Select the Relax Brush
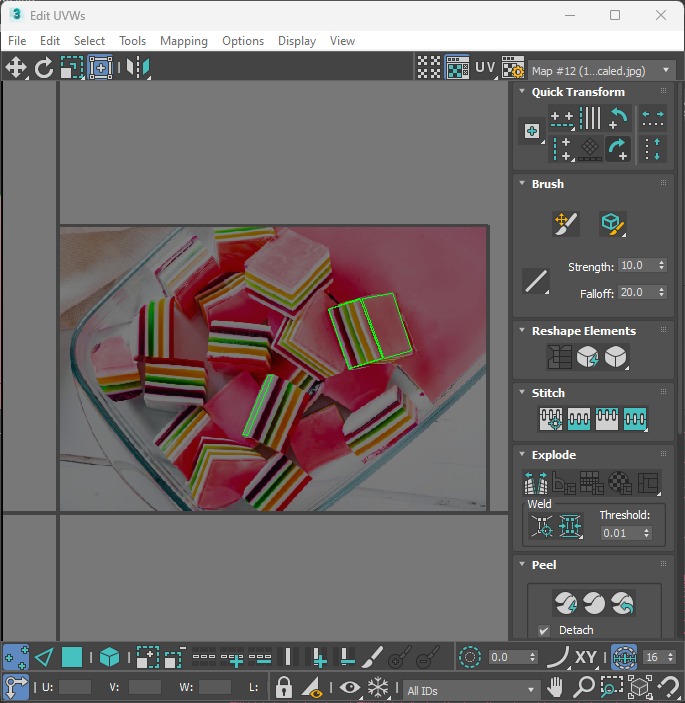685x703 pixels. [x=612, y=224]
